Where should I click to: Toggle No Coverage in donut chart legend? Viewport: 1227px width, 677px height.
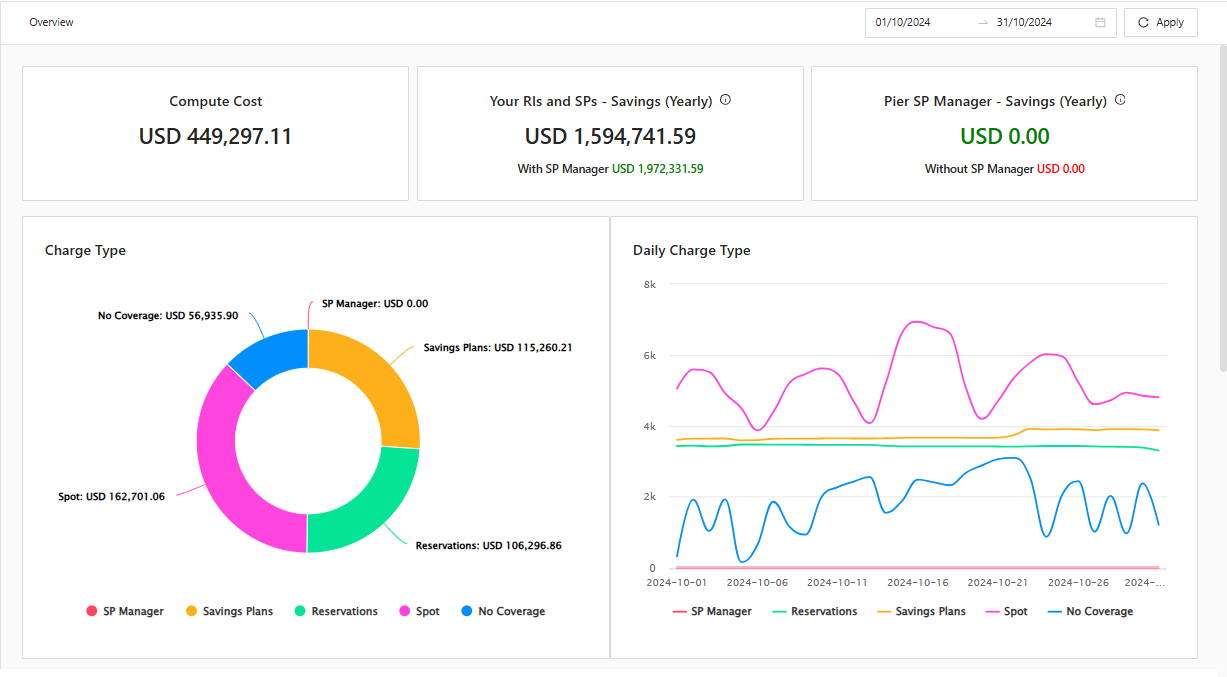(502, 611)
